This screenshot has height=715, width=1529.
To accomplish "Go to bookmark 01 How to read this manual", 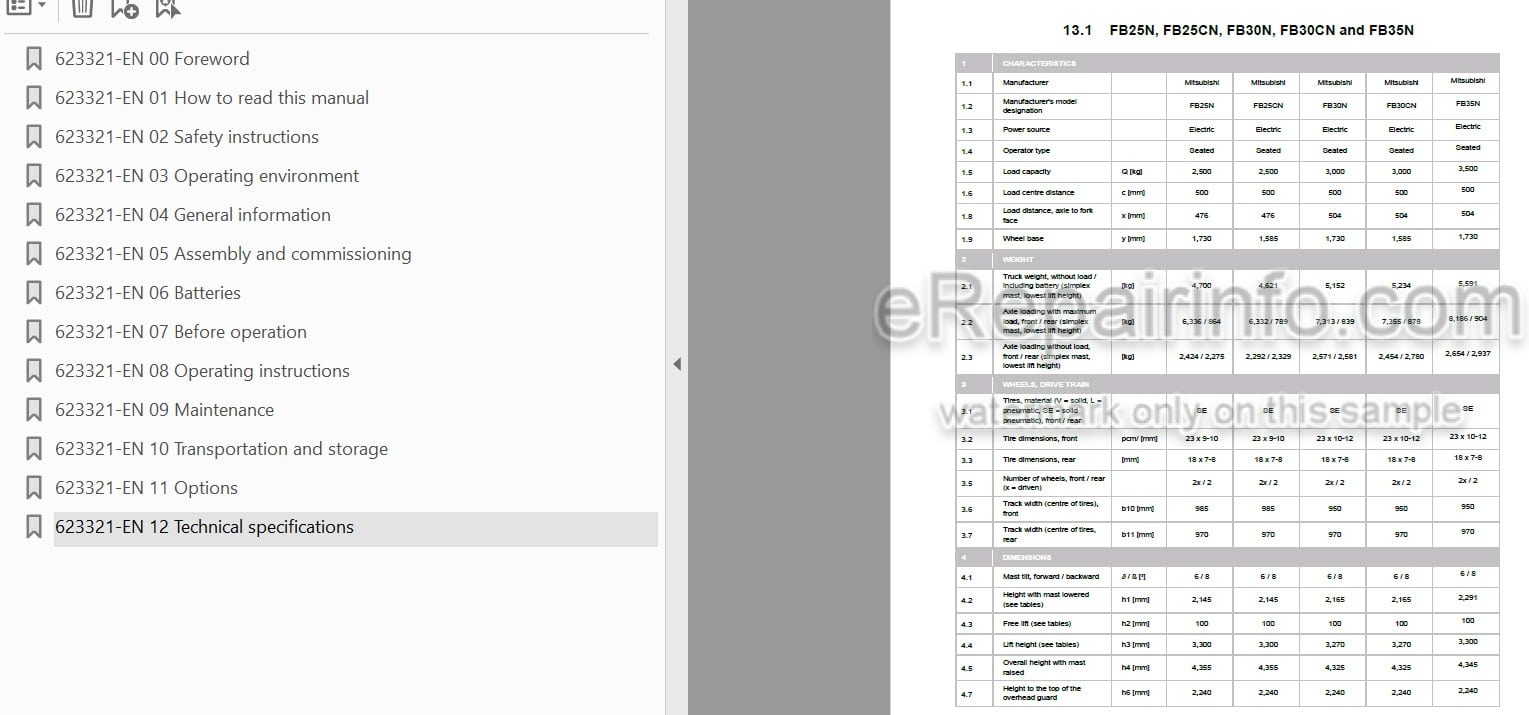I will pyautogui.click(x=212, y=98).
